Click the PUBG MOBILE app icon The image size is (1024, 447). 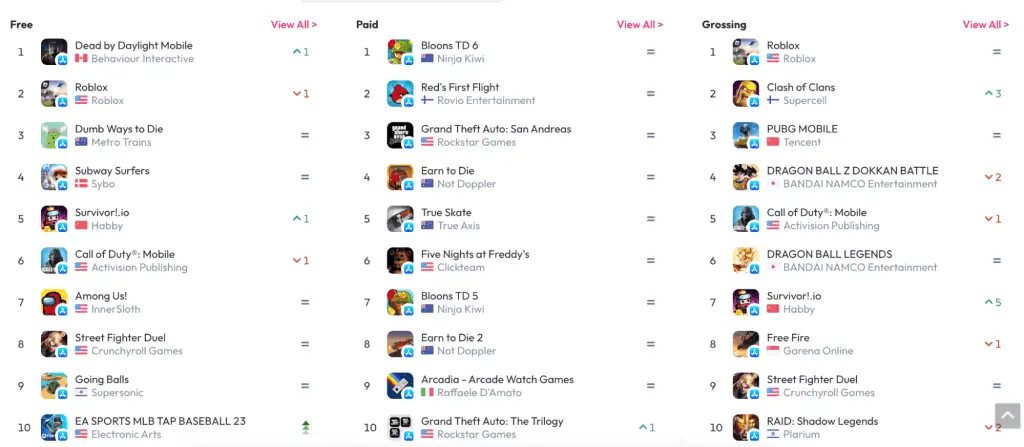click(746, 135)
